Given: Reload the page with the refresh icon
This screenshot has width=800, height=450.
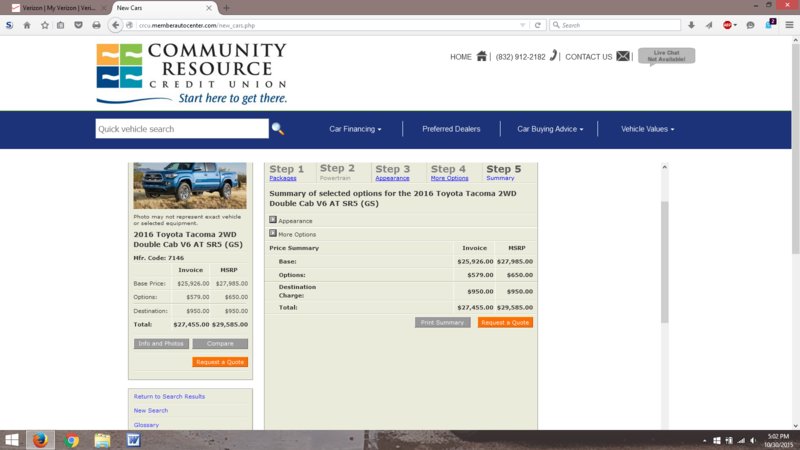Looking at the screenshot, I should (x=537, y=25).
